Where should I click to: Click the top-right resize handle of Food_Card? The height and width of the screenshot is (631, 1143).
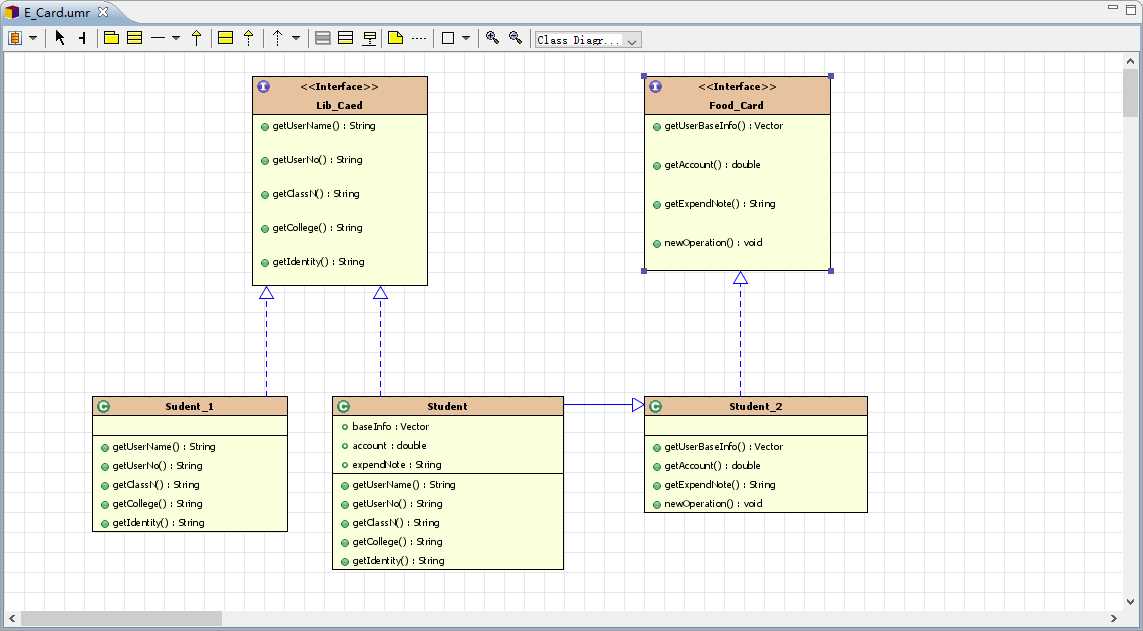831,76
